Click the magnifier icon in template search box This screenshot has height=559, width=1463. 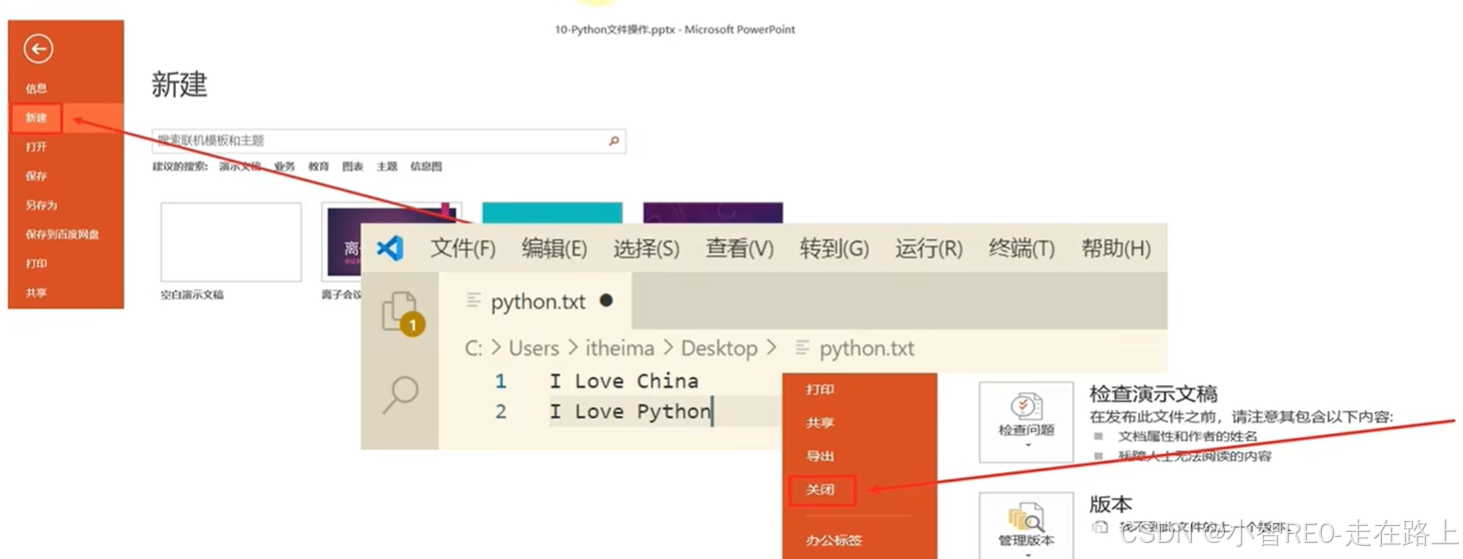614,141
